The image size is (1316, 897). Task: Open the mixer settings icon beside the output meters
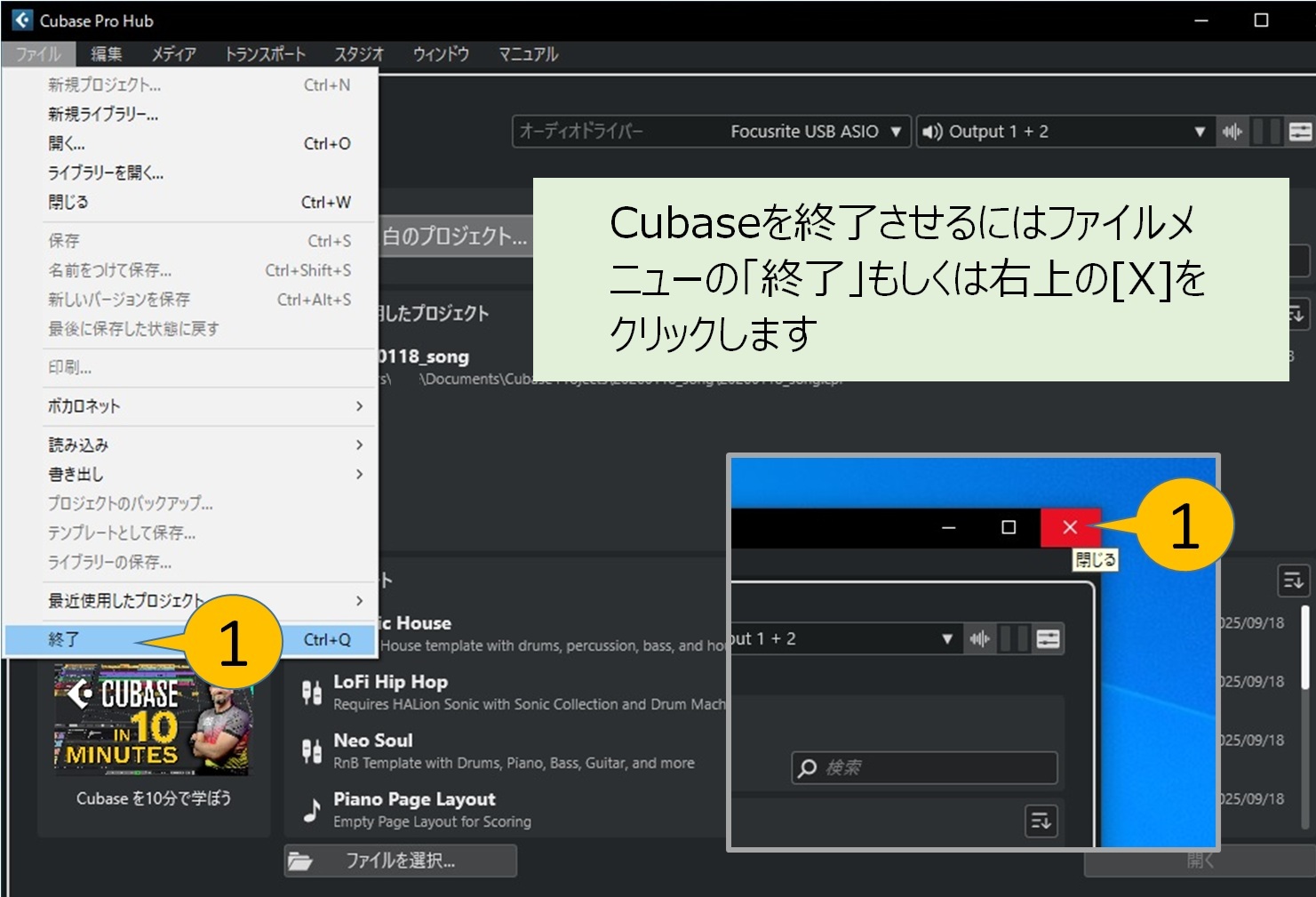point(1299,132)
